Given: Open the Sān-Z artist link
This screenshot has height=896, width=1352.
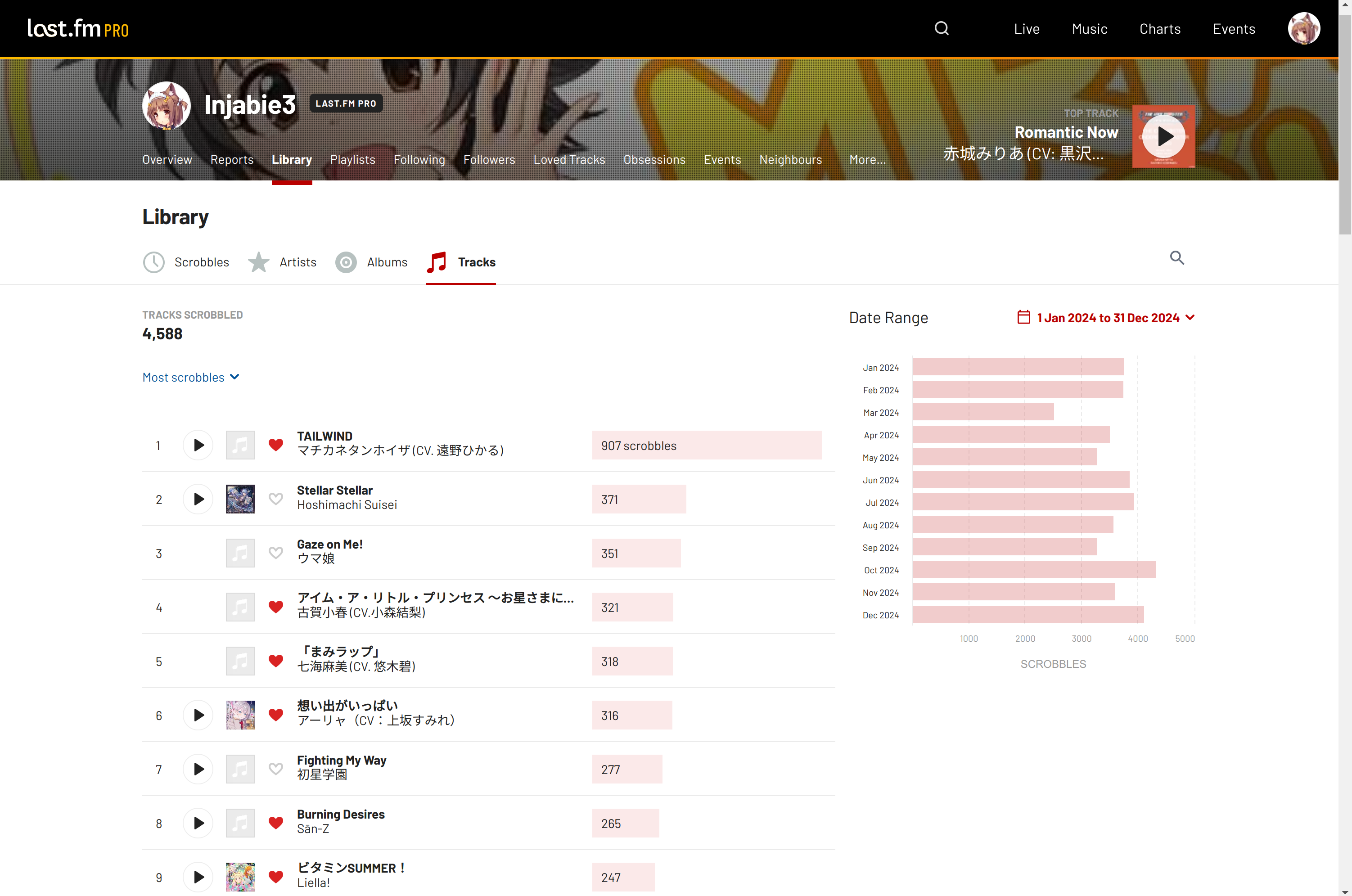Looking at the screenshot, I should click(313, 829).
